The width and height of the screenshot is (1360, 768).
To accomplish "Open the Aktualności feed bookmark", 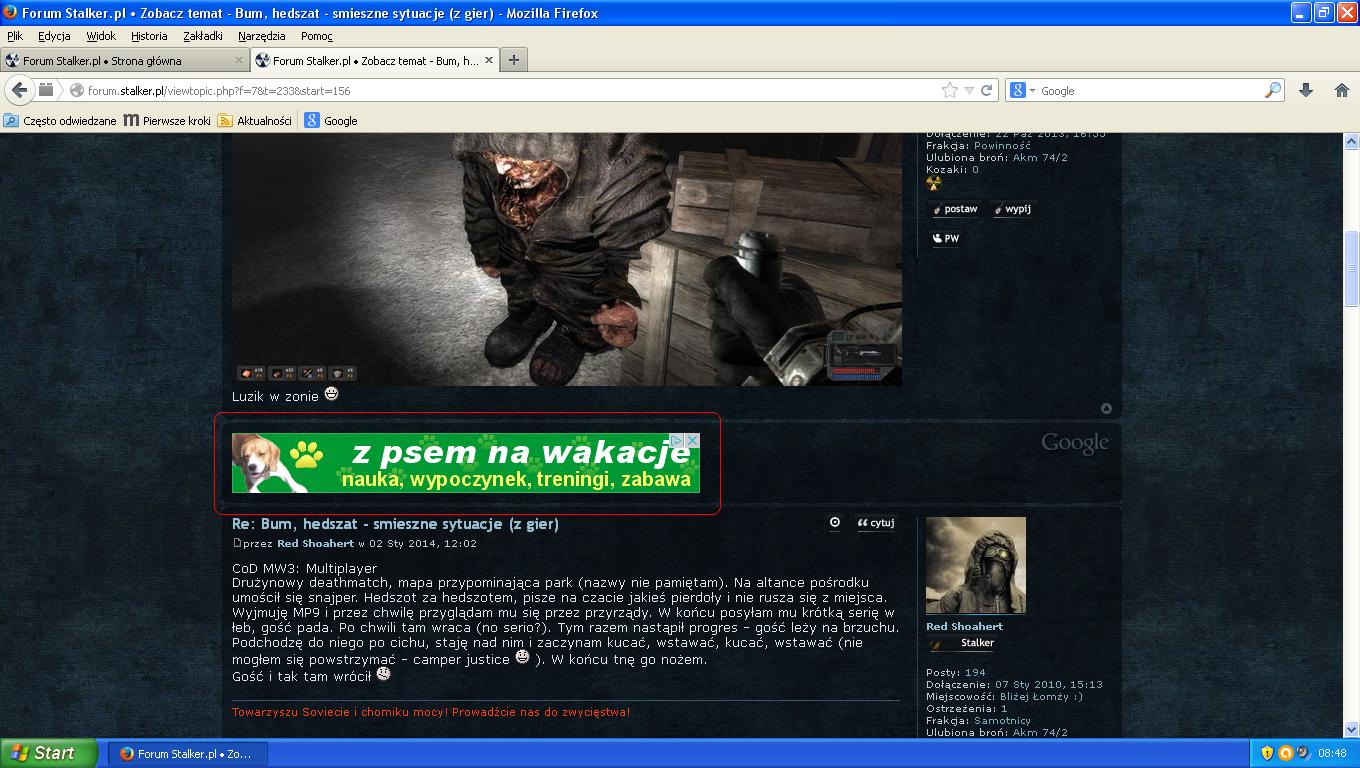I will tap(255, 120).
